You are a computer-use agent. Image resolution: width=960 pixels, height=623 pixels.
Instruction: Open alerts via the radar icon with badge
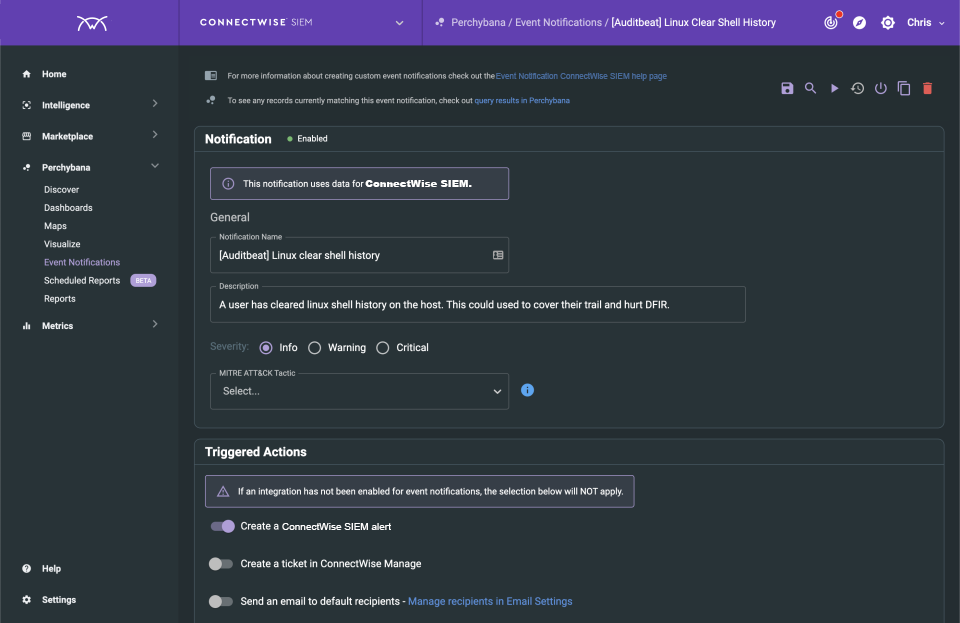(831, 22)
